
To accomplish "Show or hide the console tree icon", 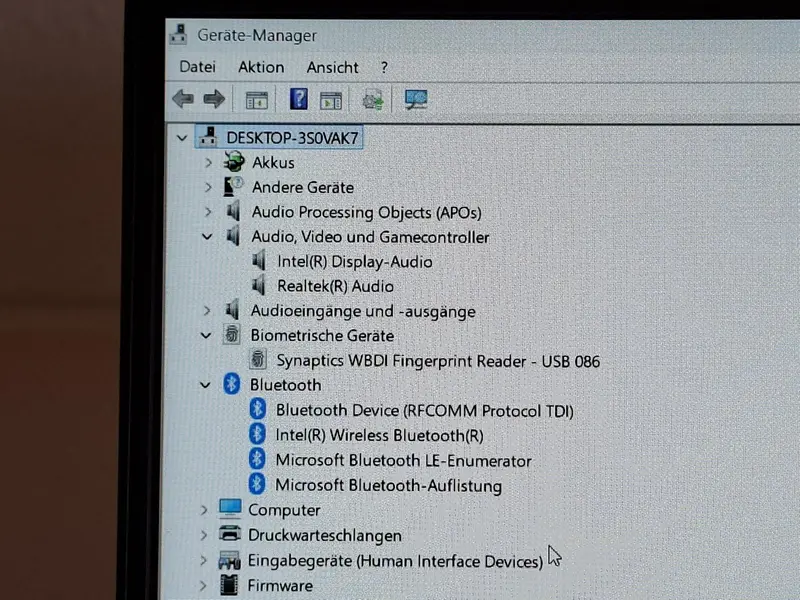I will pyautogui.click(x=256, y=99).
